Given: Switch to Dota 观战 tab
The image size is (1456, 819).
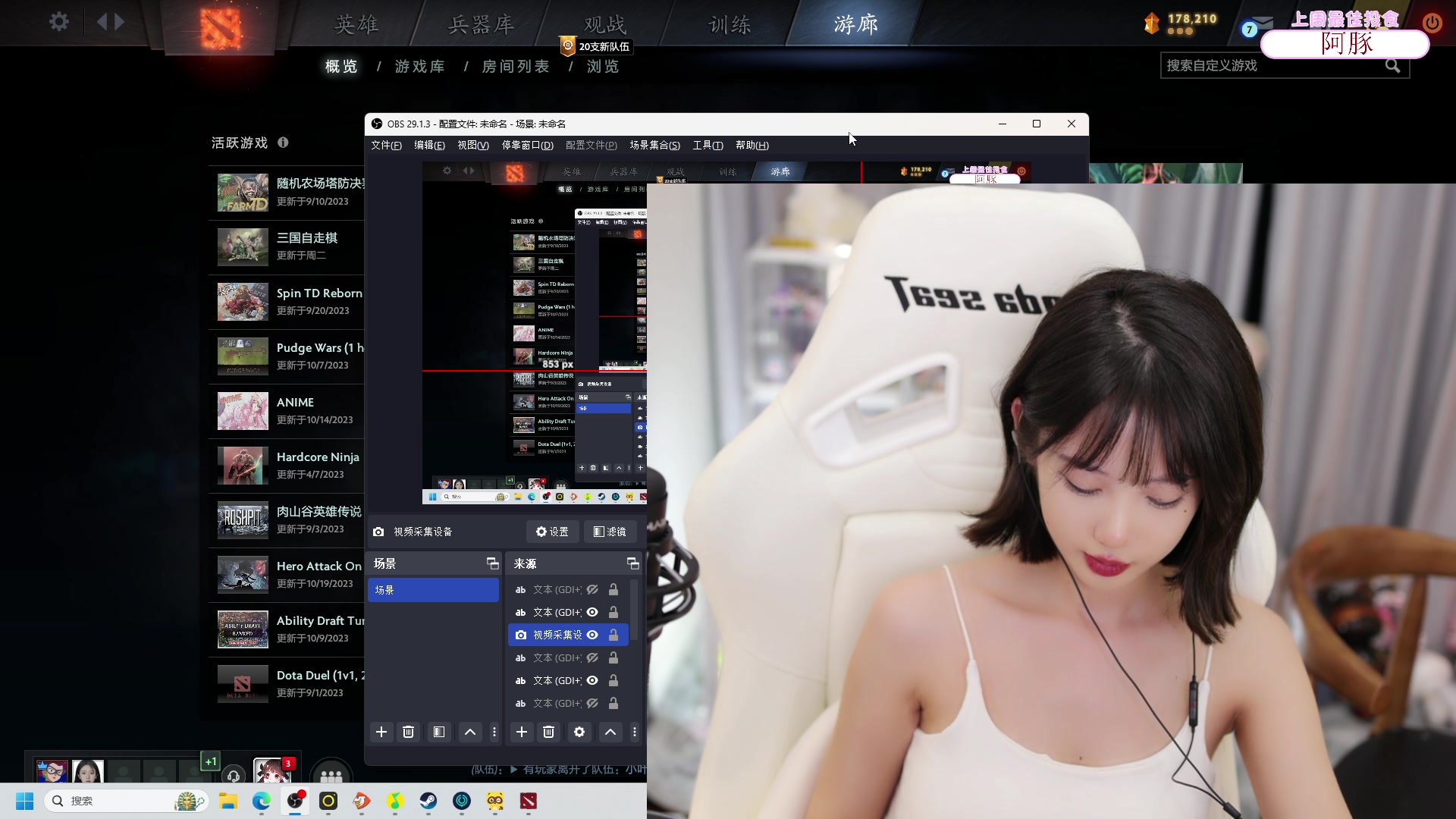Looking at the screenshot, I should point(605,24).
